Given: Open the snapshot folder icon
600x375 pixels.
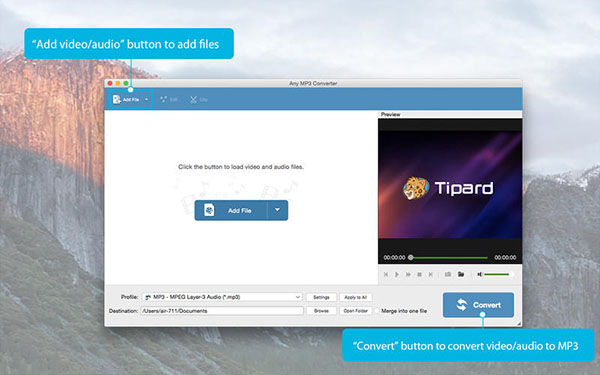Looking at the screenshot, I should [461, 274].
